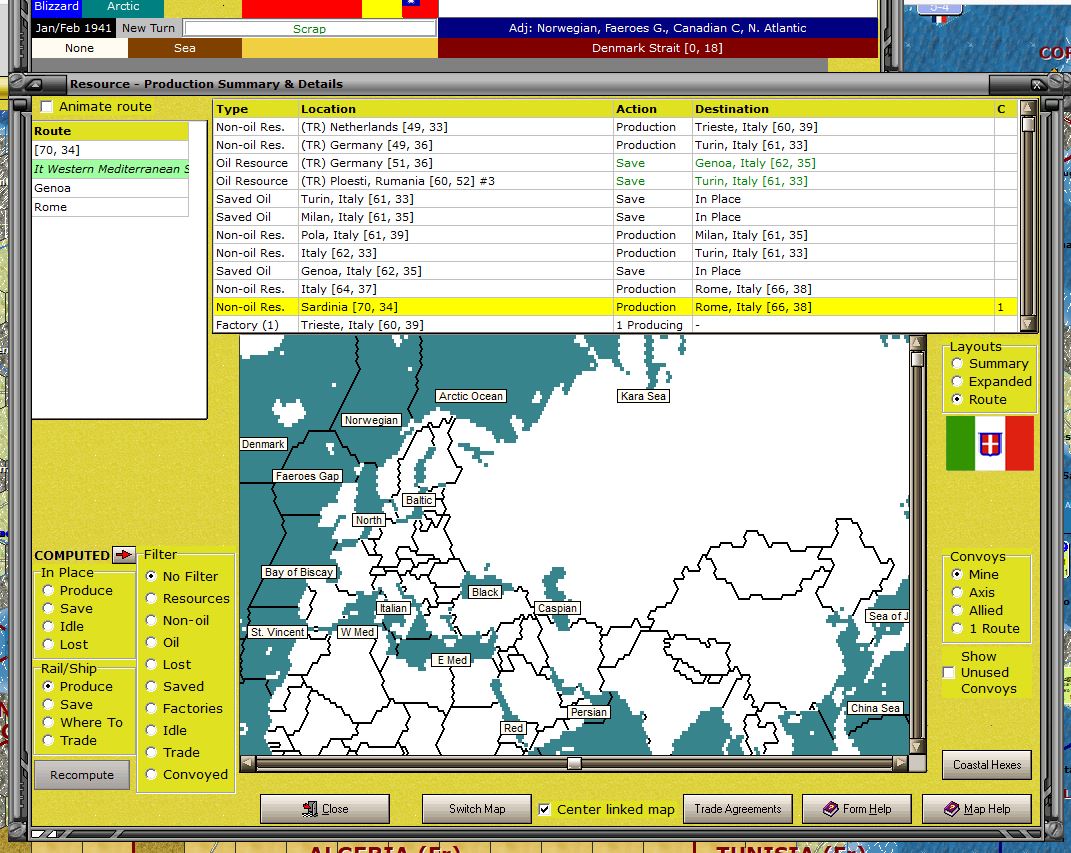Click the door icon on Close button
This screenshot has height=853, width=1071.
(311, 809)
